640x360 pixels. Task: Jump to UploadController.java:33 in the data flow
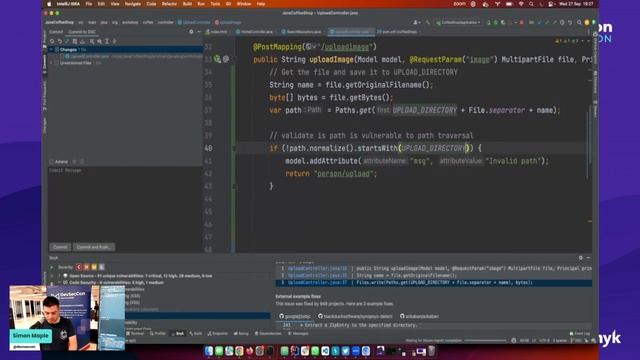[318, 269]
